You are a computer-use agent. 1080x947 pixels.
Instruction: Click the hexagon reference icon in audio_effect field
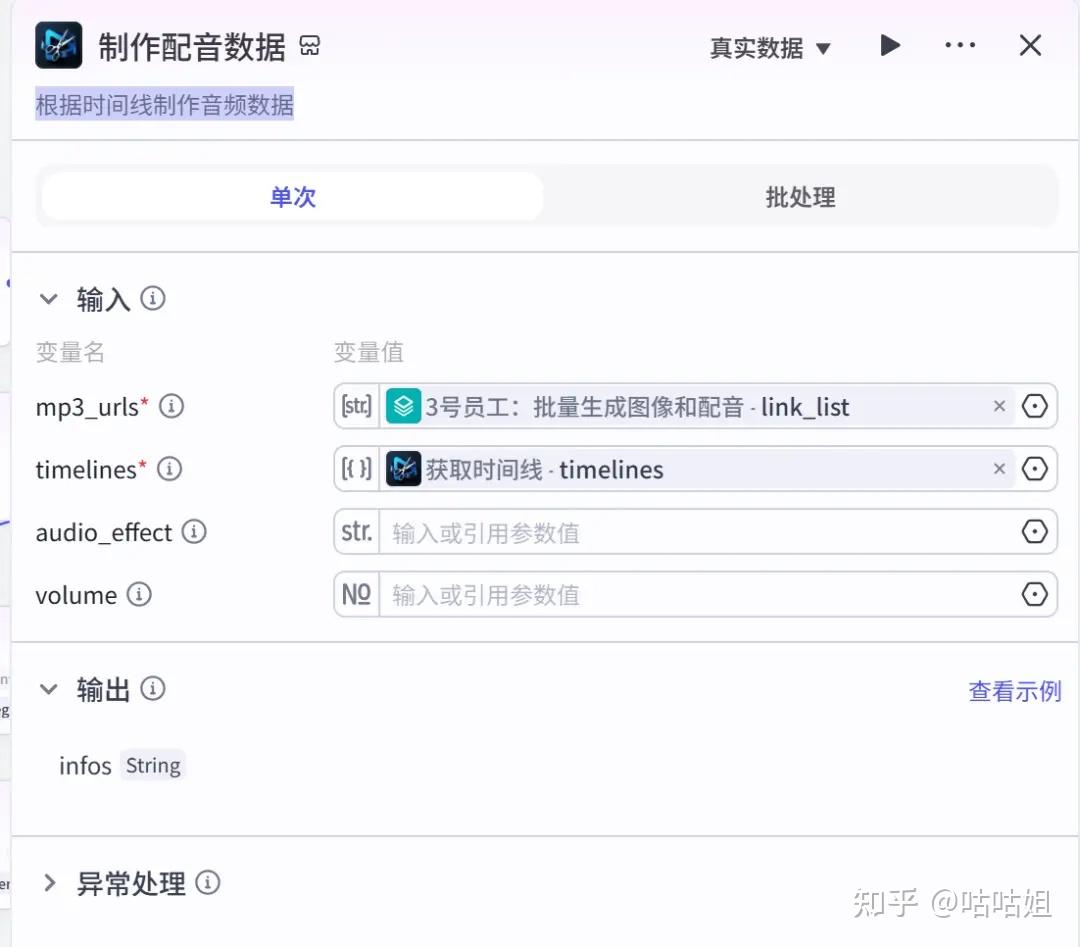[1035, 532]
